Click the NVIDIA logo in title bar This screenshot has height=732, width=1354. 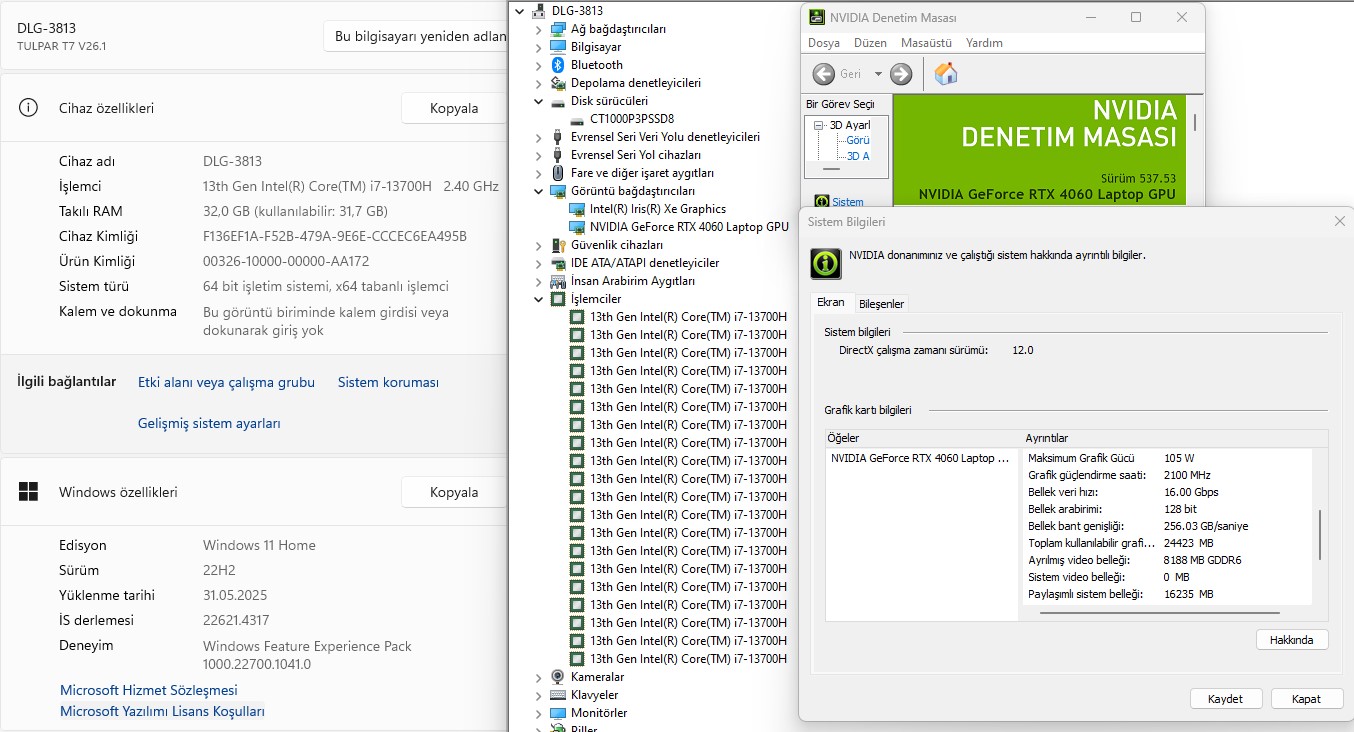click(817, 18)
